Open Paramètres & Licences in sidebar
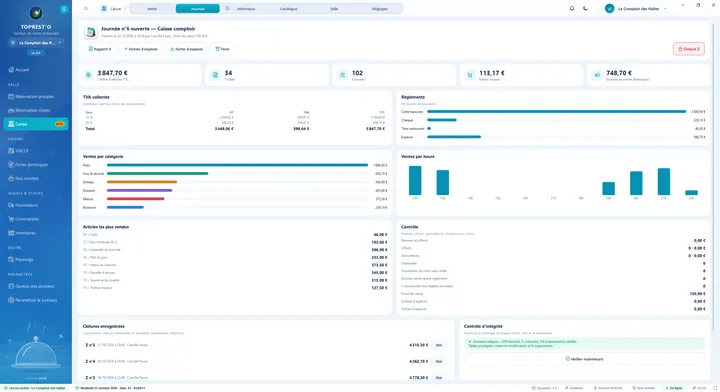The width and height of the screenshot is (720, 392). (x=35, y=300)
